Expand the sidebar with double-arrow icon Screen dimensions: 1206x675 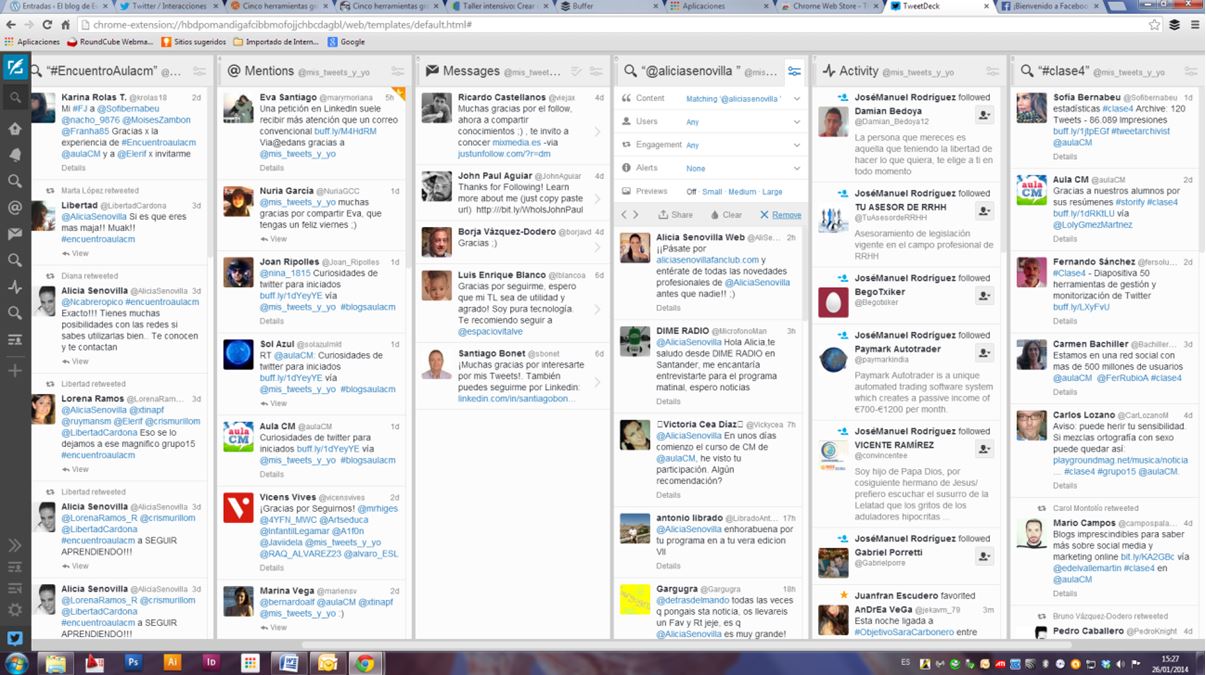(x=15, y=545)
